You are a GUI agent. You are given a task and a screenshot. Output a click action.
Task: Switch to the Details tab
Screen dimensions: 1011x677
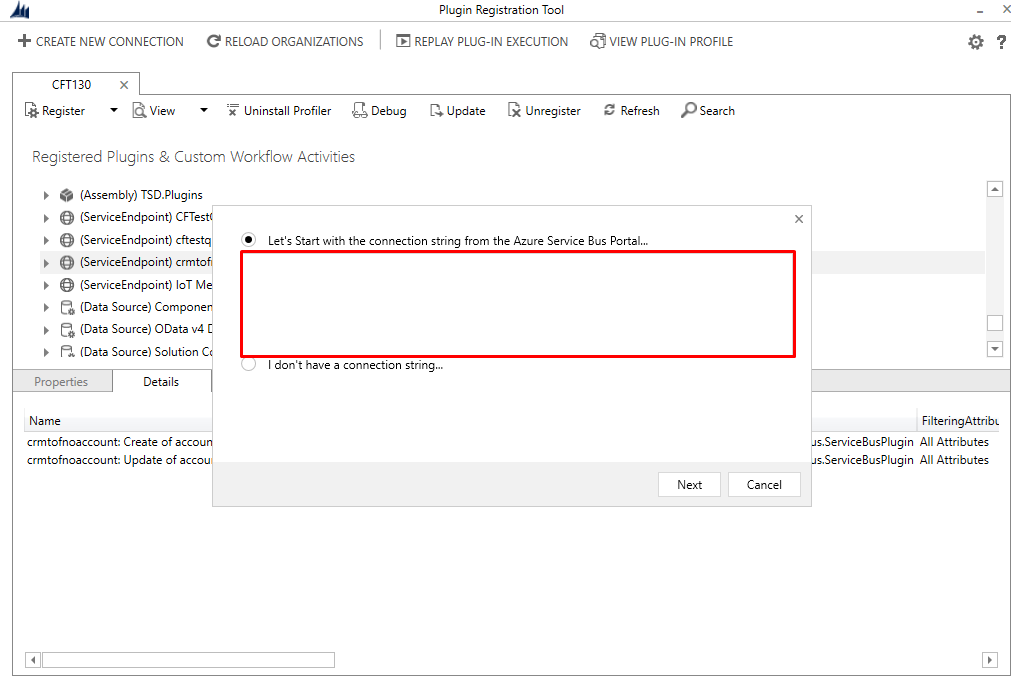click(x=161, y=382)
